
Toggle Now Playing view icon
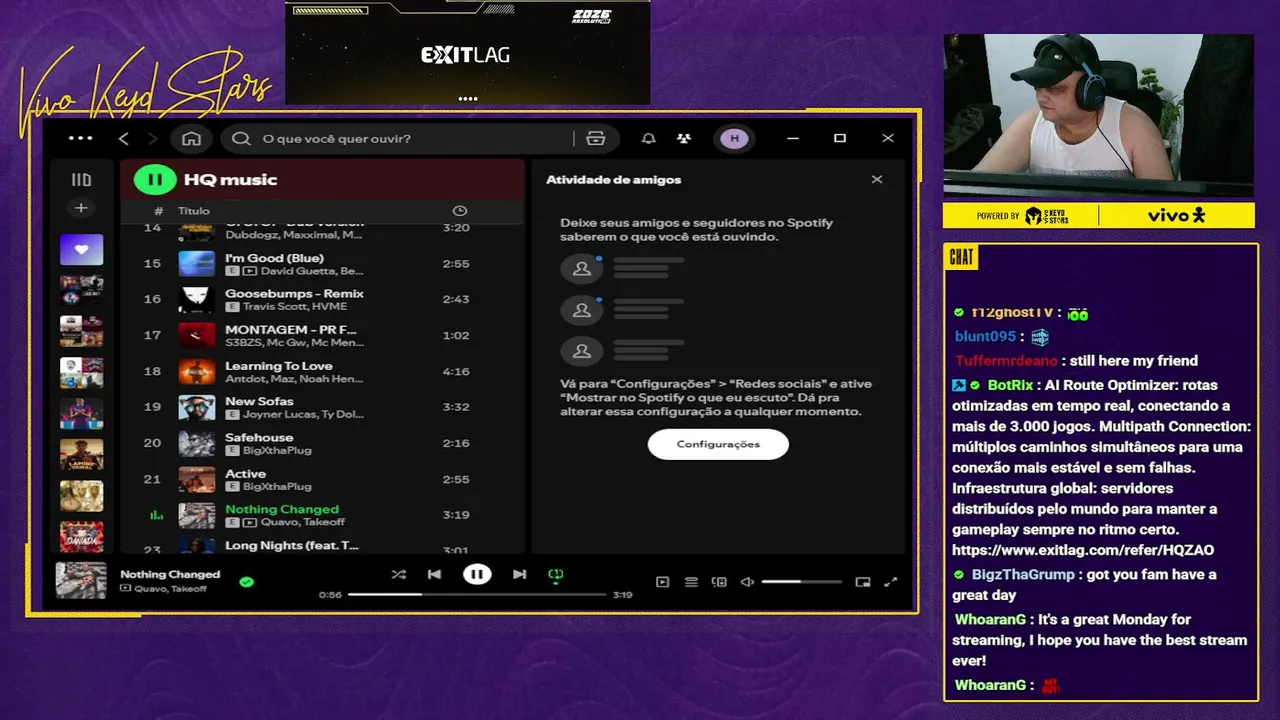pyautogui.click(x=662, y=582)
